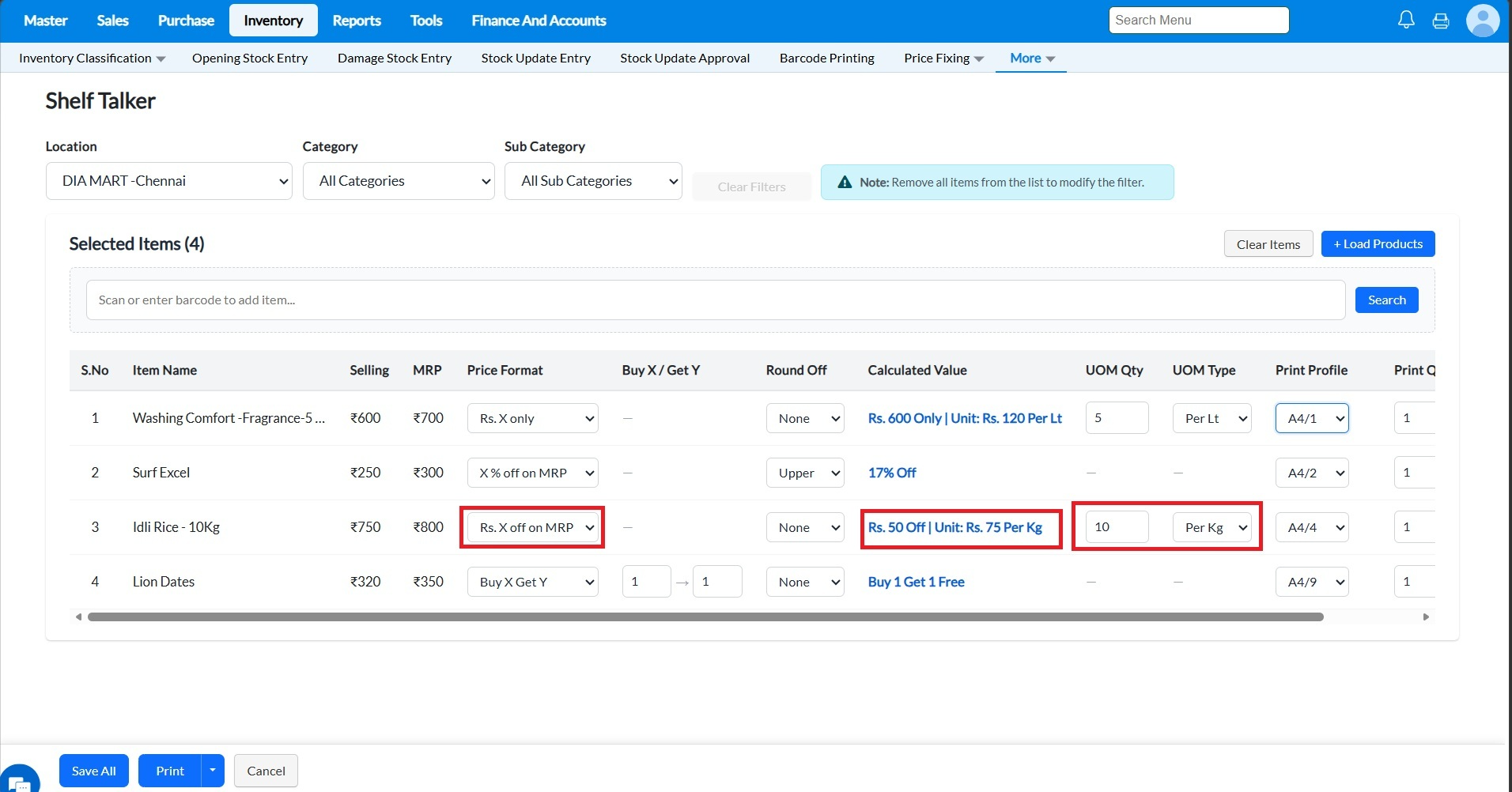Expand the More menu
Viewport: 1512px width, 792px height.
1031,58
